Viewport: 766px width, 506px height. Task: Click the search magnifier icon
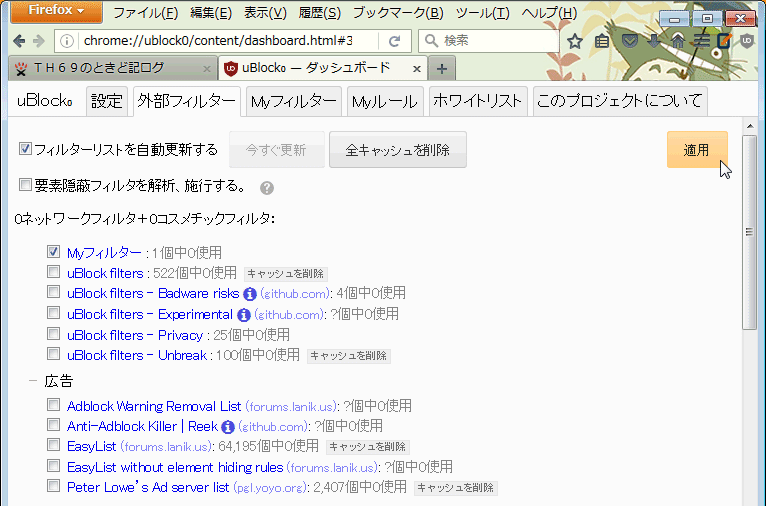point(431,41)
